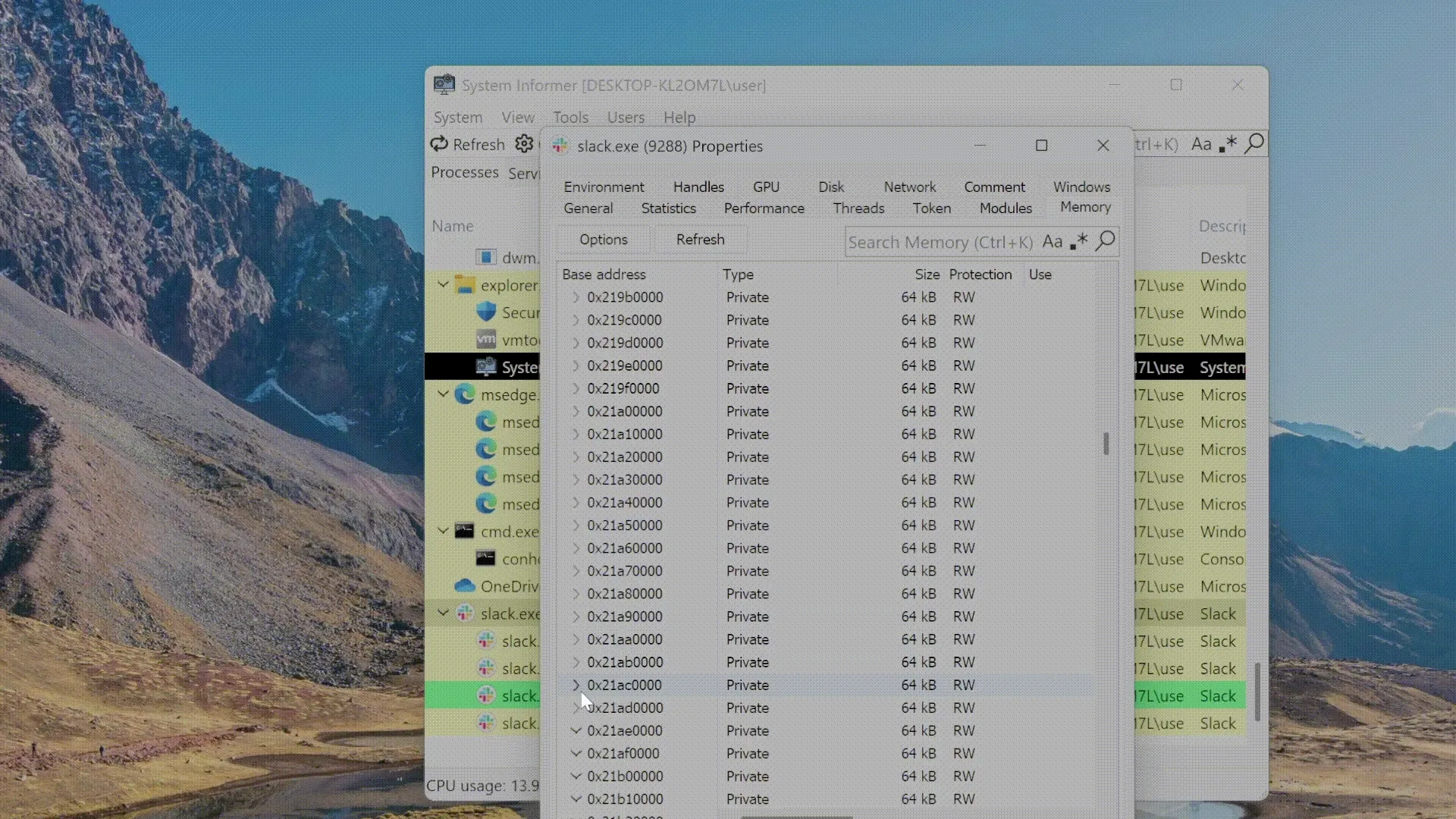Switch to the Threads tab

click(x=858, y=208)
